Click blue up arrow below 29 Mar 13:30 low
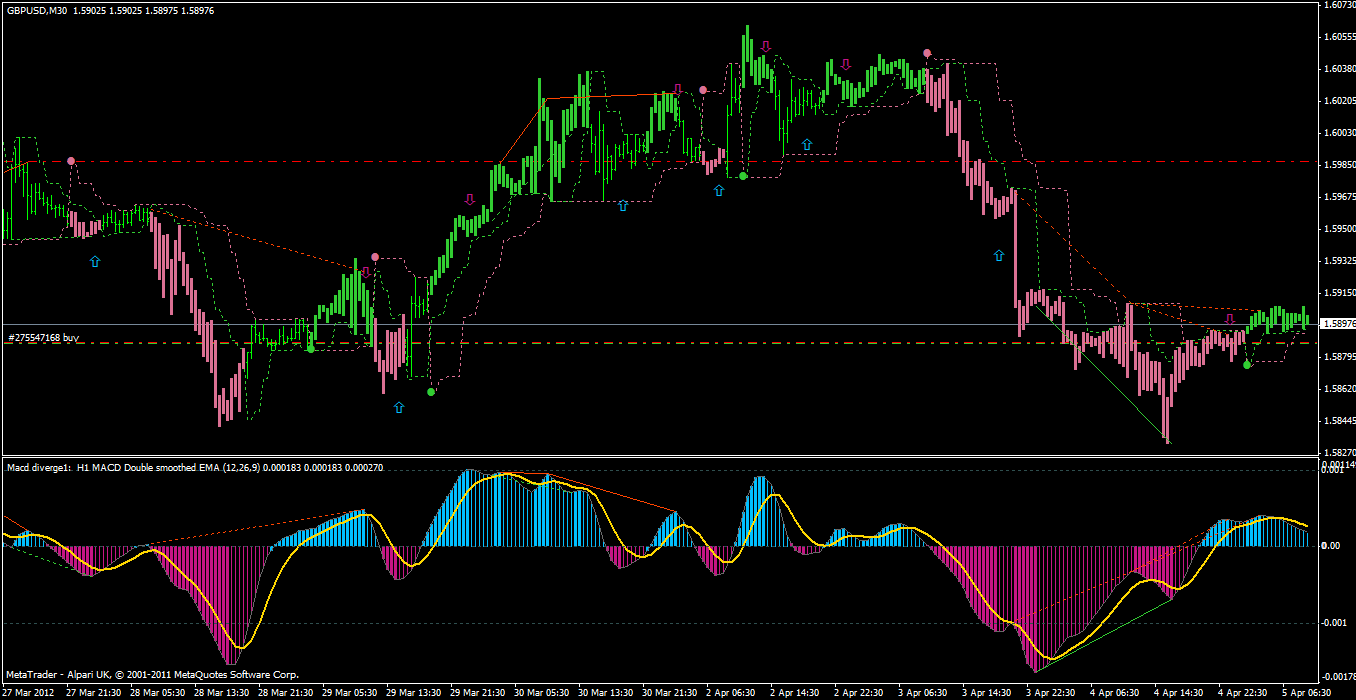The width and height of the screenshot is (1356, 700). coord(399,408)
